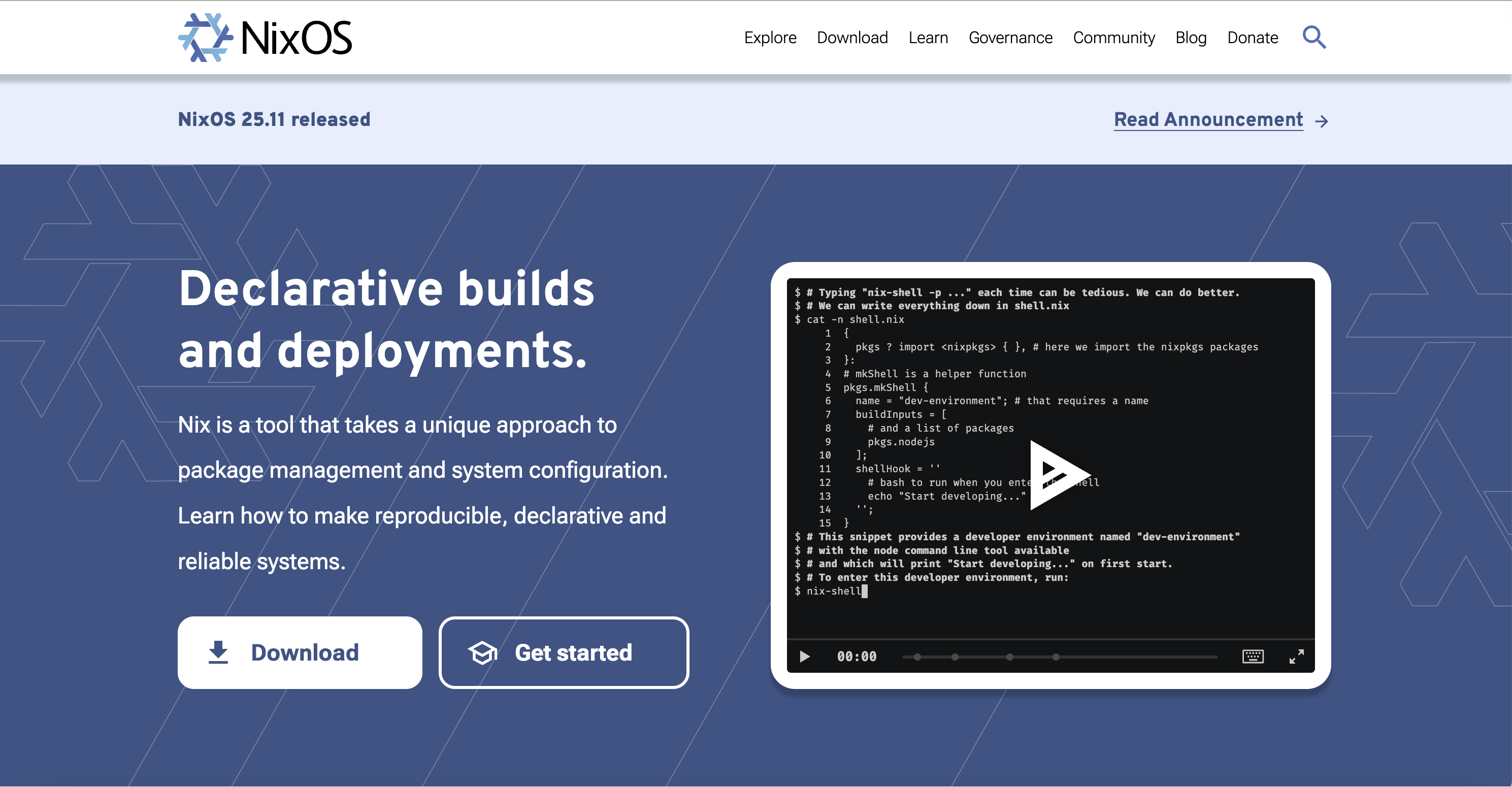Viewport: 1512px width, 787px height.
Task: Click the Get started button
Action: click(563, 652)
